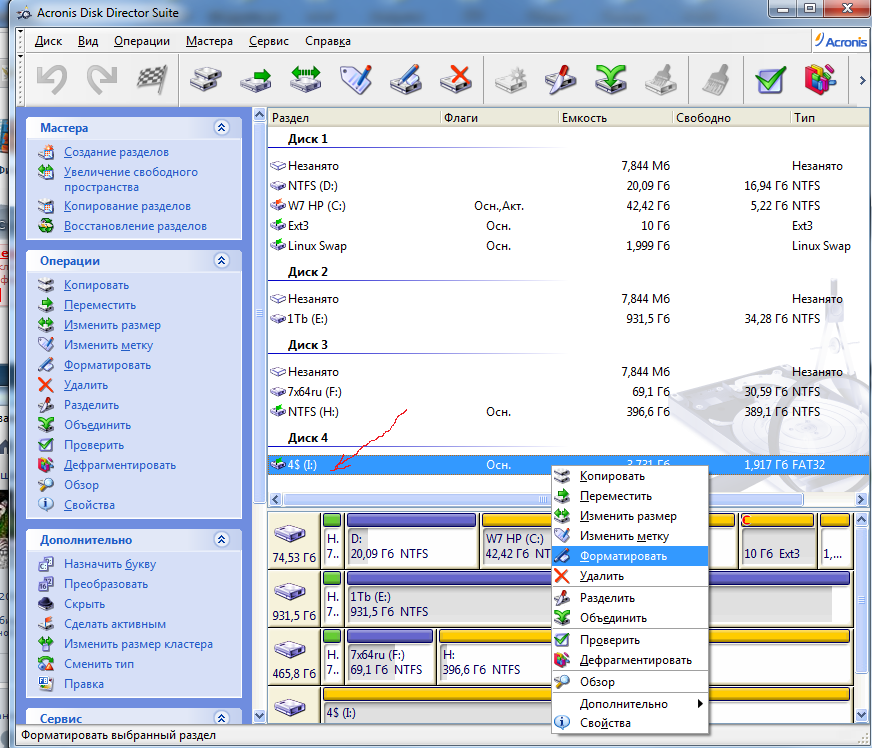Collapse the Сервис panel
The width and height of the screenshot is (872, 748).
tap(221, 718)
